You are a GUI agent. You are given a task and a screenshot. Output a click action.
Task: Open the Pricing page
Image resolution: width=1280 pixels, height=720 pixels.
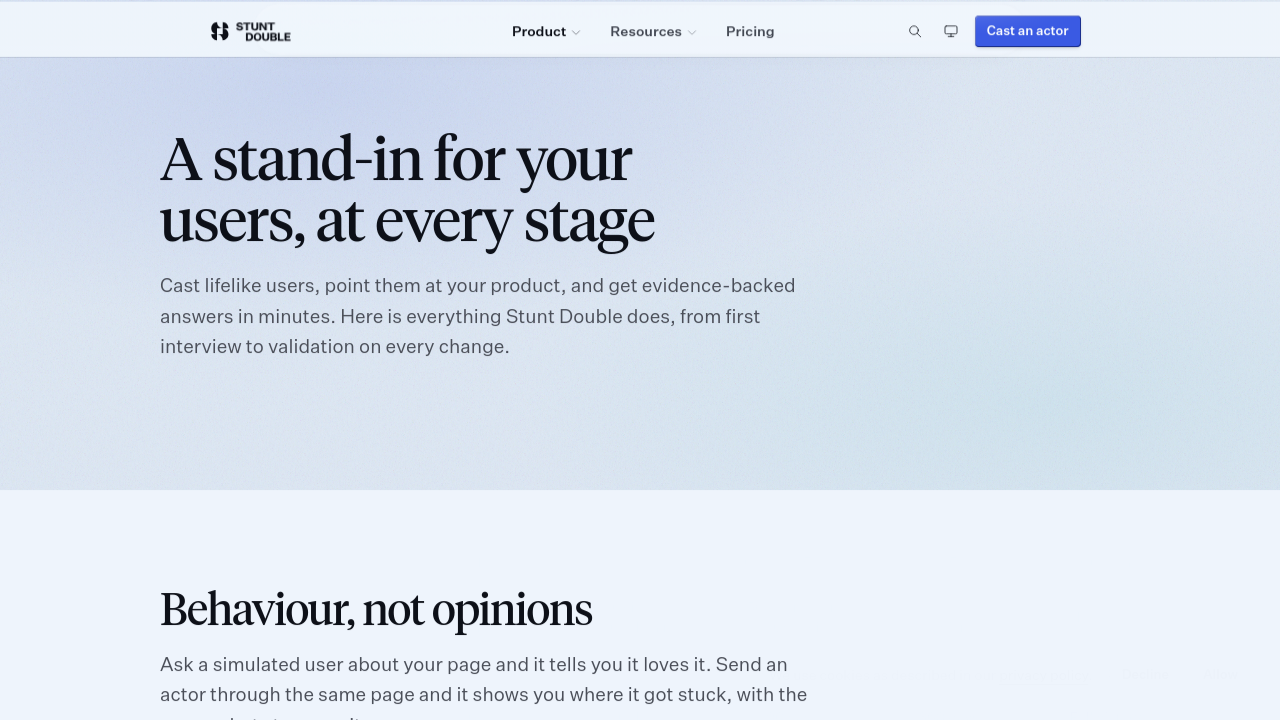(x=750, y=31)
